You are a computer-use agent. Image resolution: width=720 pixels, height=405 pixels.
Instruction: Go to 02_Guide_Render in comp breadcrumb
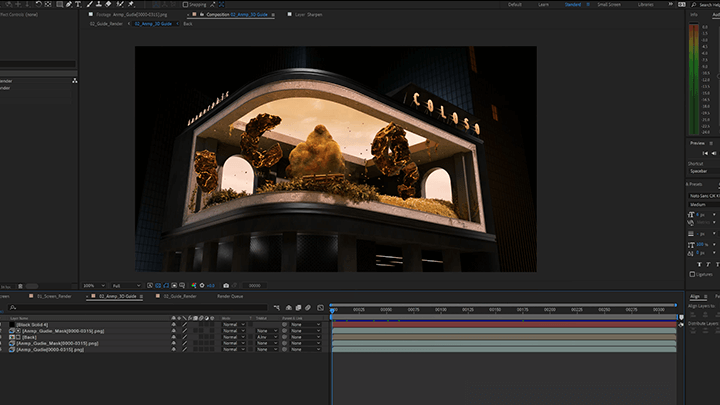click(x=106, y=24)
